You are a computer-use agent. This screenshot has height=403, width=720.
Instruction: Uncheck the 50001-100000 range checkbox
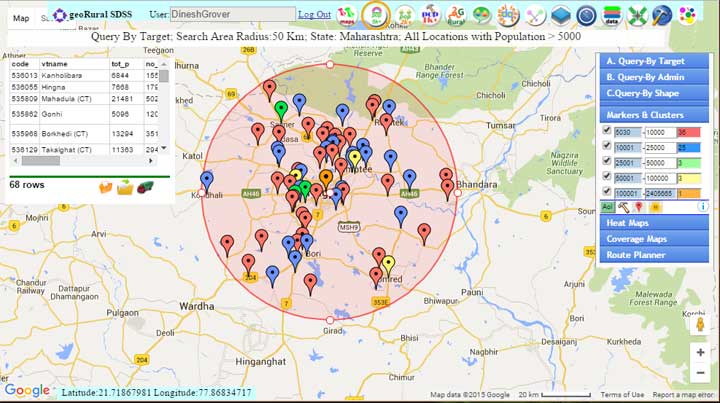point(607,176)
